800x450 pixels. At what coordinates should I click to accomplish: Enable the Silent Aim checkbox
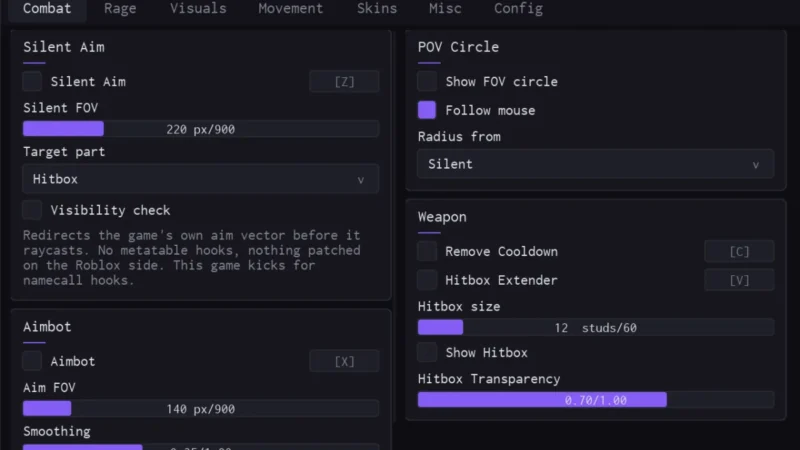coord(32,82)
